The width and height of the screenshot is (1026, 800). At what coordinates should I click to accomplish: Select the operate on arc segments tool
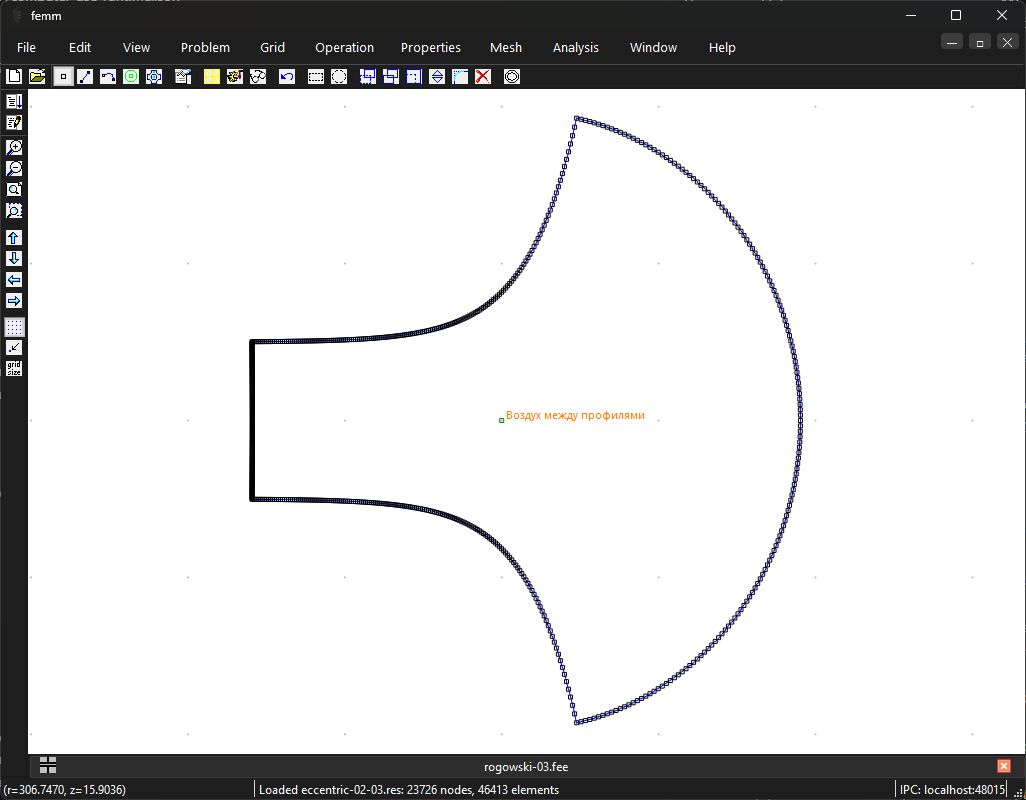point(108,77)
